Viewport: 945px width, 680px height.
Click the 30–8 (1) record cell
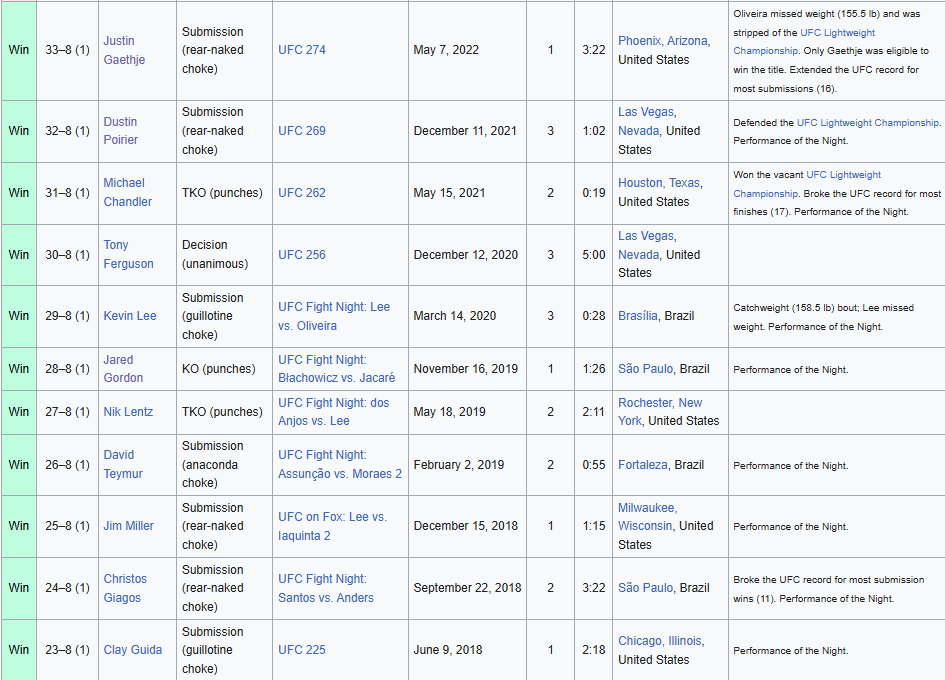click(68, 255)
